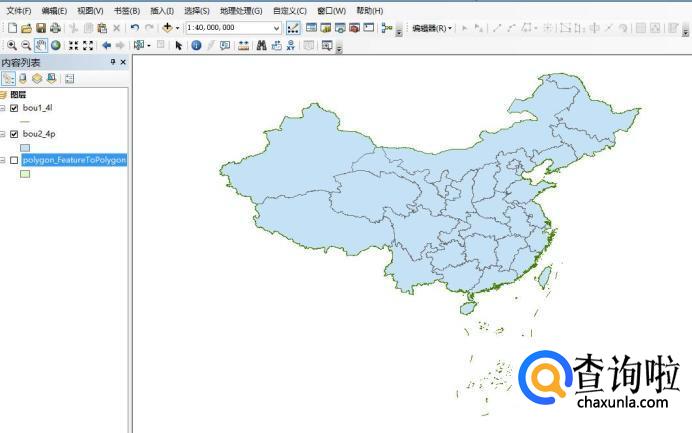Pin the table of contents panel
Screen dimensions: 692x433
[113, 62]
